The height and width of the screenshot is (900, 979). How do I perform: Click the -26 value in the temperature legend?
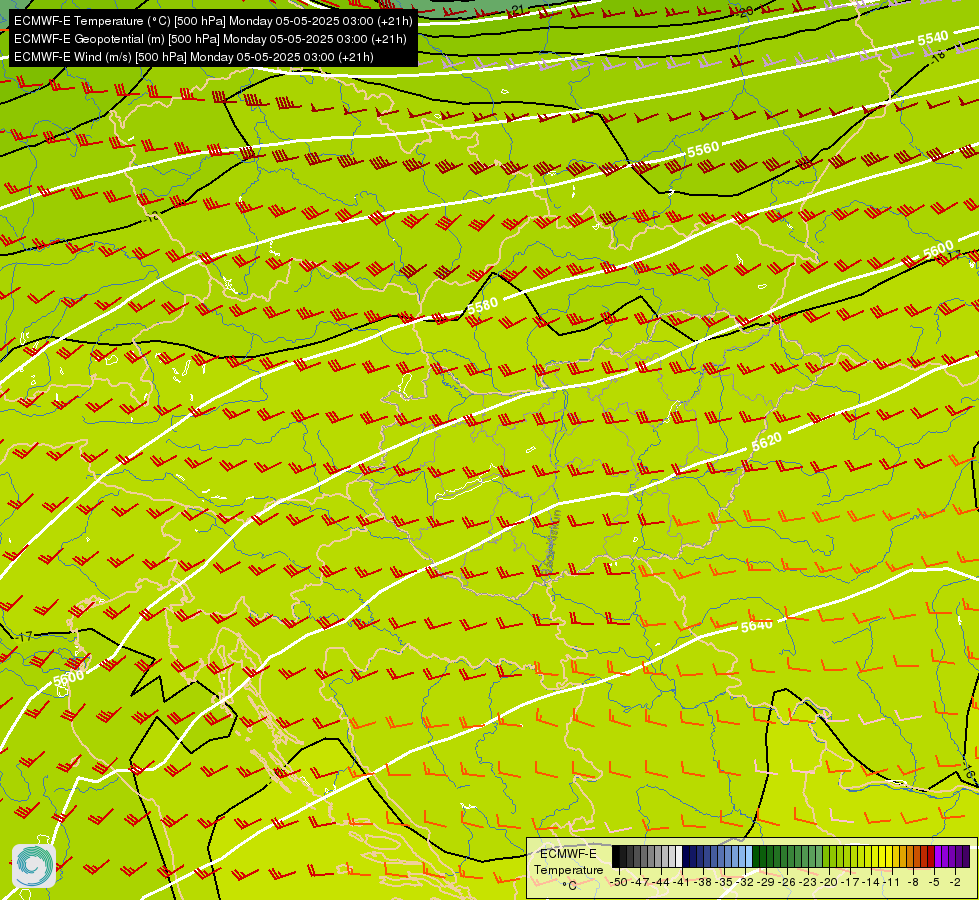pos(787,882)
